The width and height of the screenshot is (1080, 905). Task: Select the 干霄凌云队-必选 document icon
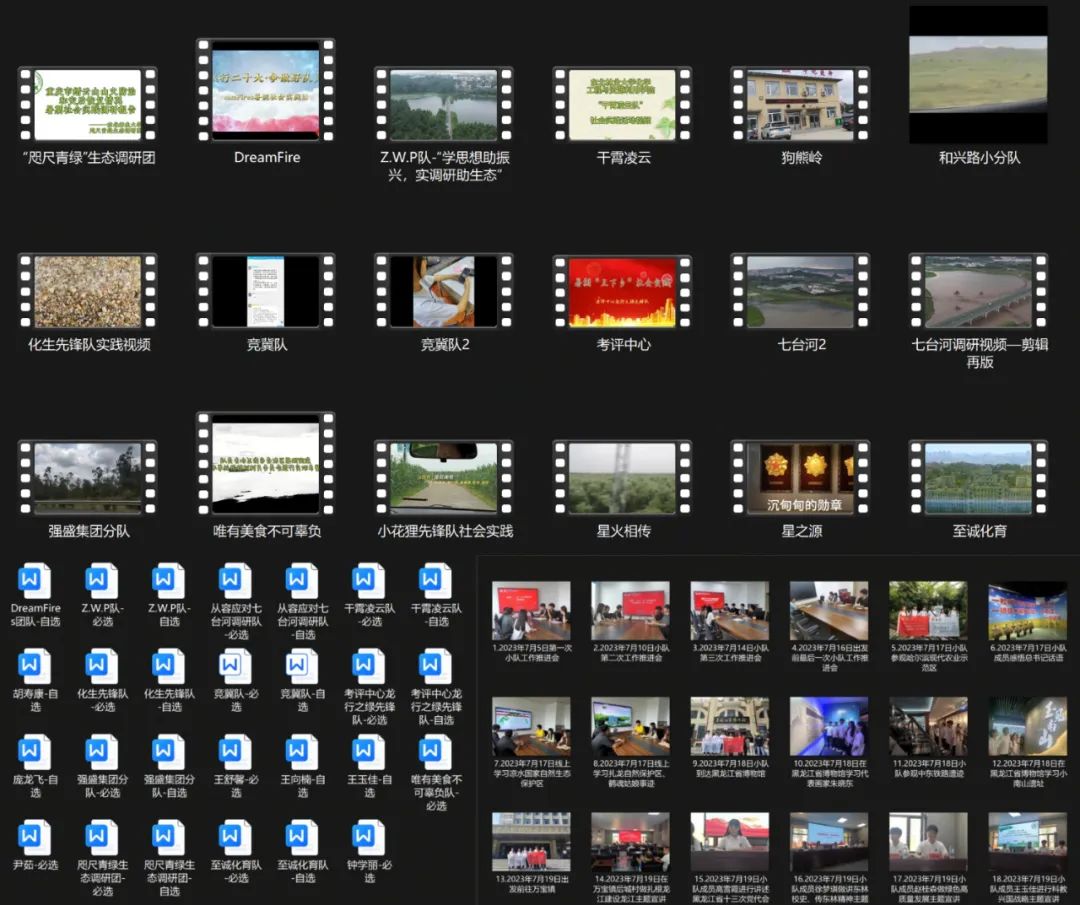pos(369,581)
